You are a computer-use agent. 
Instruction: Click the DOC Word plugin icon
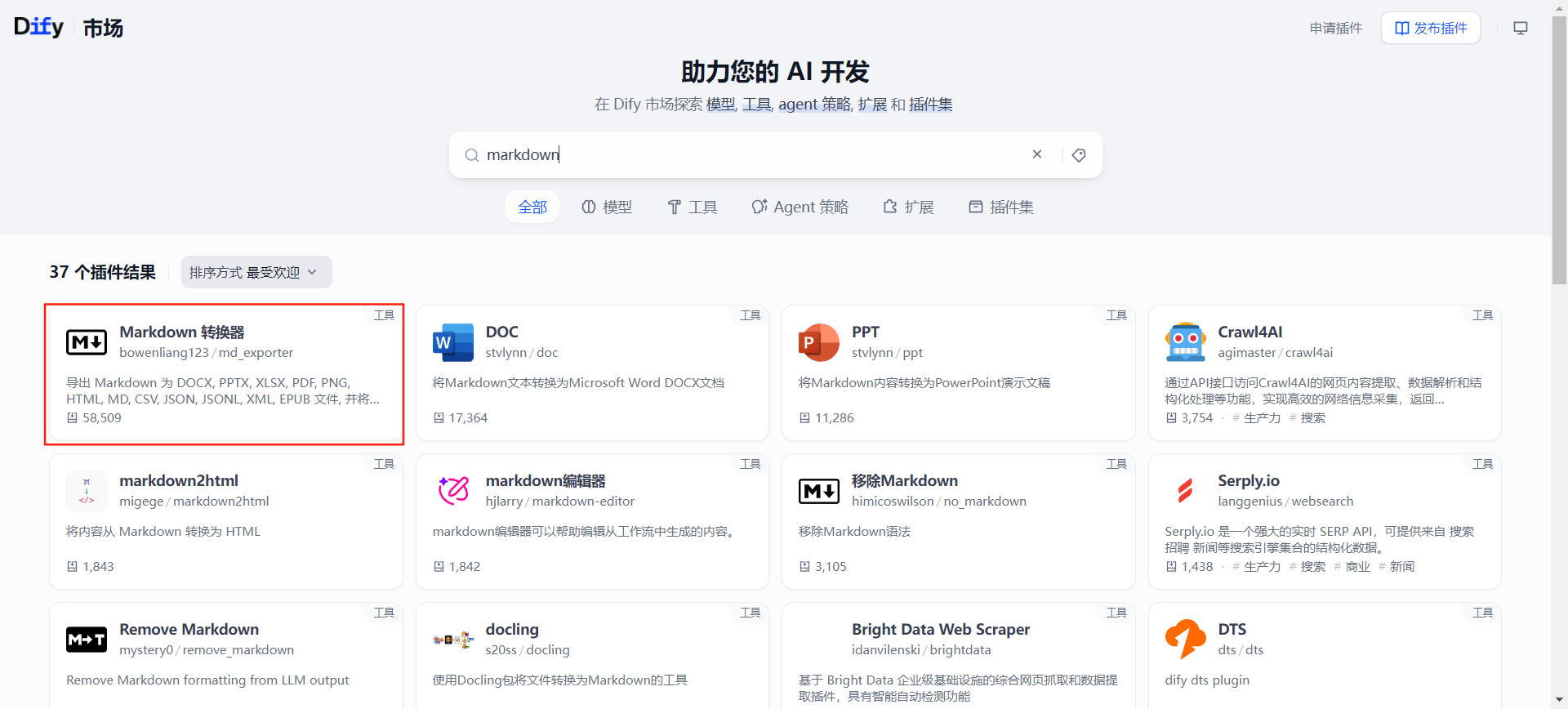click(x=453, y=342)
